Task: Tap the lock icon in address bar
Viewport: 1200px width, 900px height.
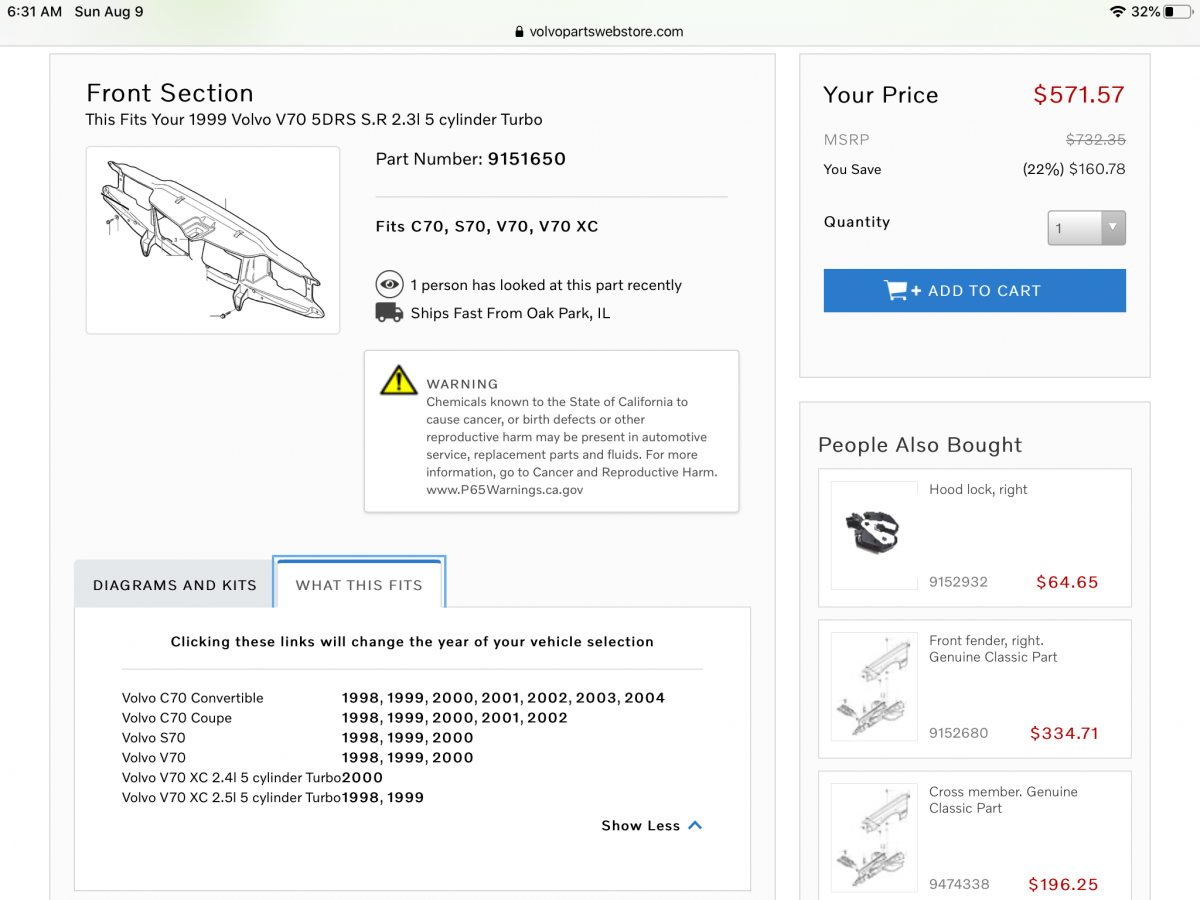Action: (518, 31)
